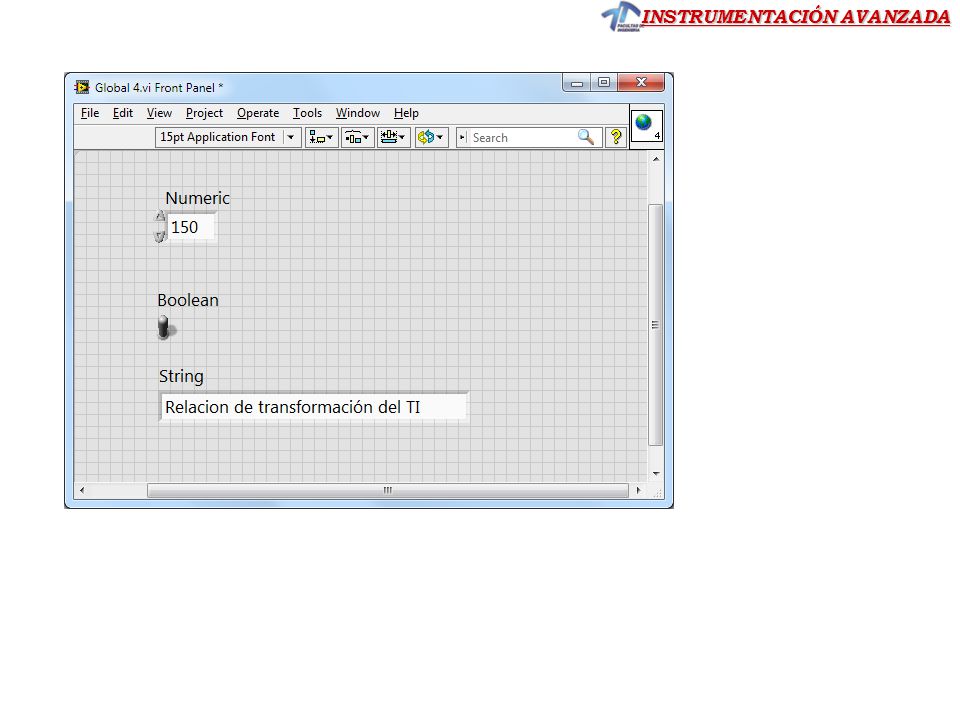Click the horizontal scrollbar thumb
The height and width of the screenshot is (720, 960).
point(388,490)
